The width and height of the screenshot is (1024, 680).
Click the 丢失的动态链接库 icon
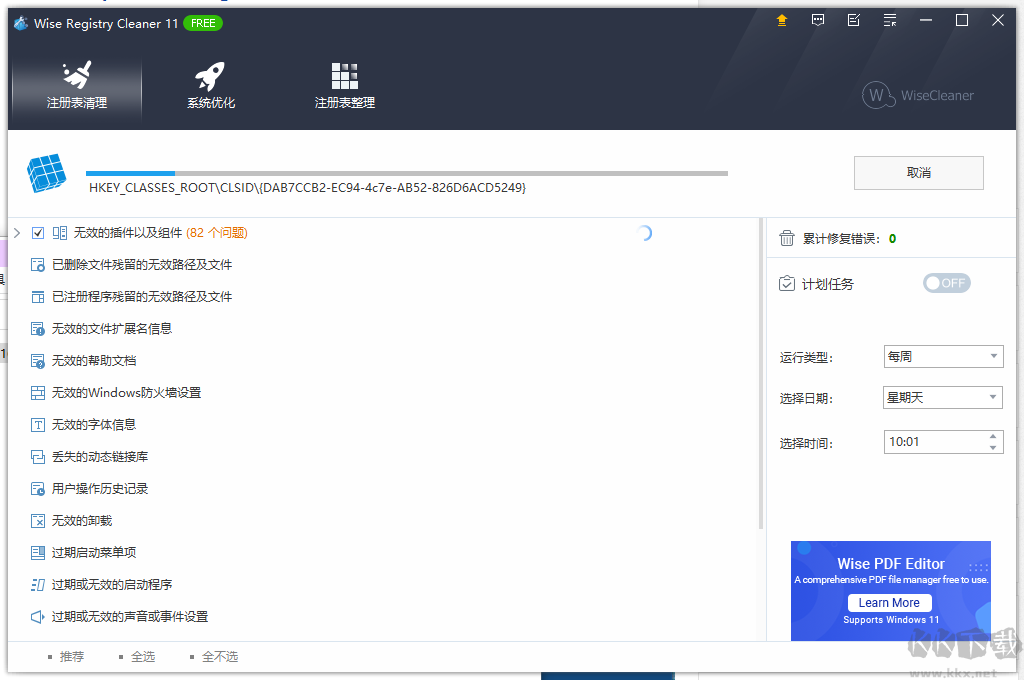(38, 457)
